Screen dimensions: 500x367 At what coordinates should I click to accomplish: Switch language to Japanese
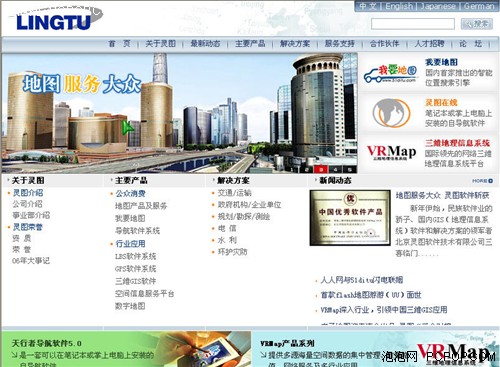(x=438, y=6)
